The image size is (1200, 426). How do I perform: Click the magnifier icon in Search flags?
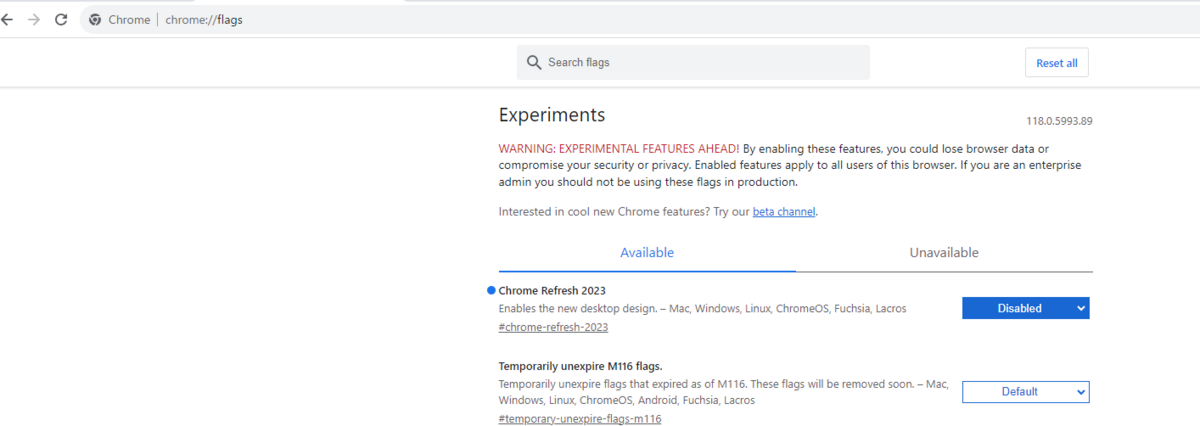pyautogui.click(x=534, y=62)
